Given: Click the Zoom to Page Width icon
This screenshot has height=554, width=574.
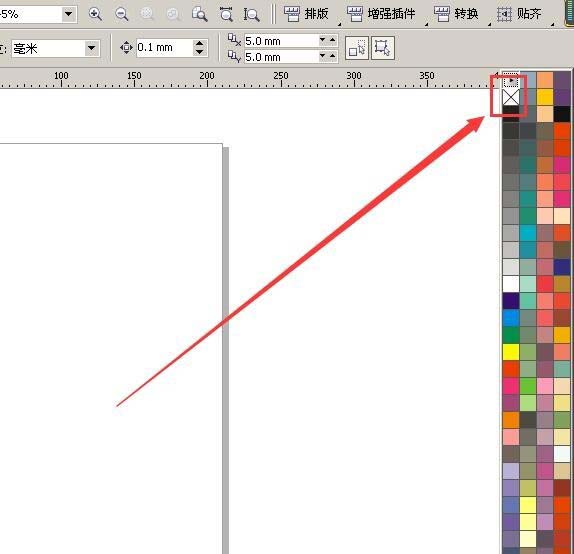Looking at the screenshot, I should point(226,14).
